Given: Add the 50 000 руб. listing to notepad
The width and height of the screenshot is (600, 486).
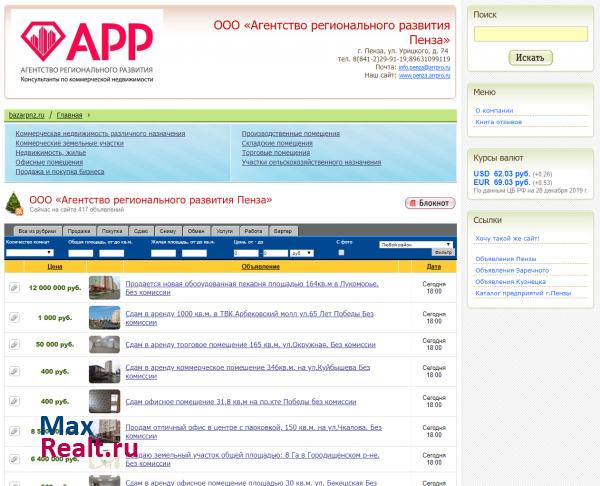Looking at the screenshot, I should [x=14, y=344].
